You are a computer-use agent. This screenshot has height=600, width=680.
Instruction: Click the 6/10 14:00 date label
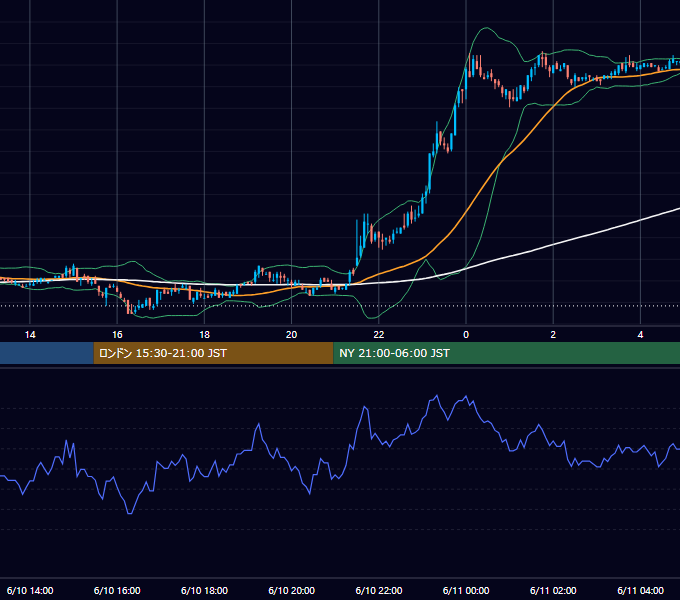30,590
